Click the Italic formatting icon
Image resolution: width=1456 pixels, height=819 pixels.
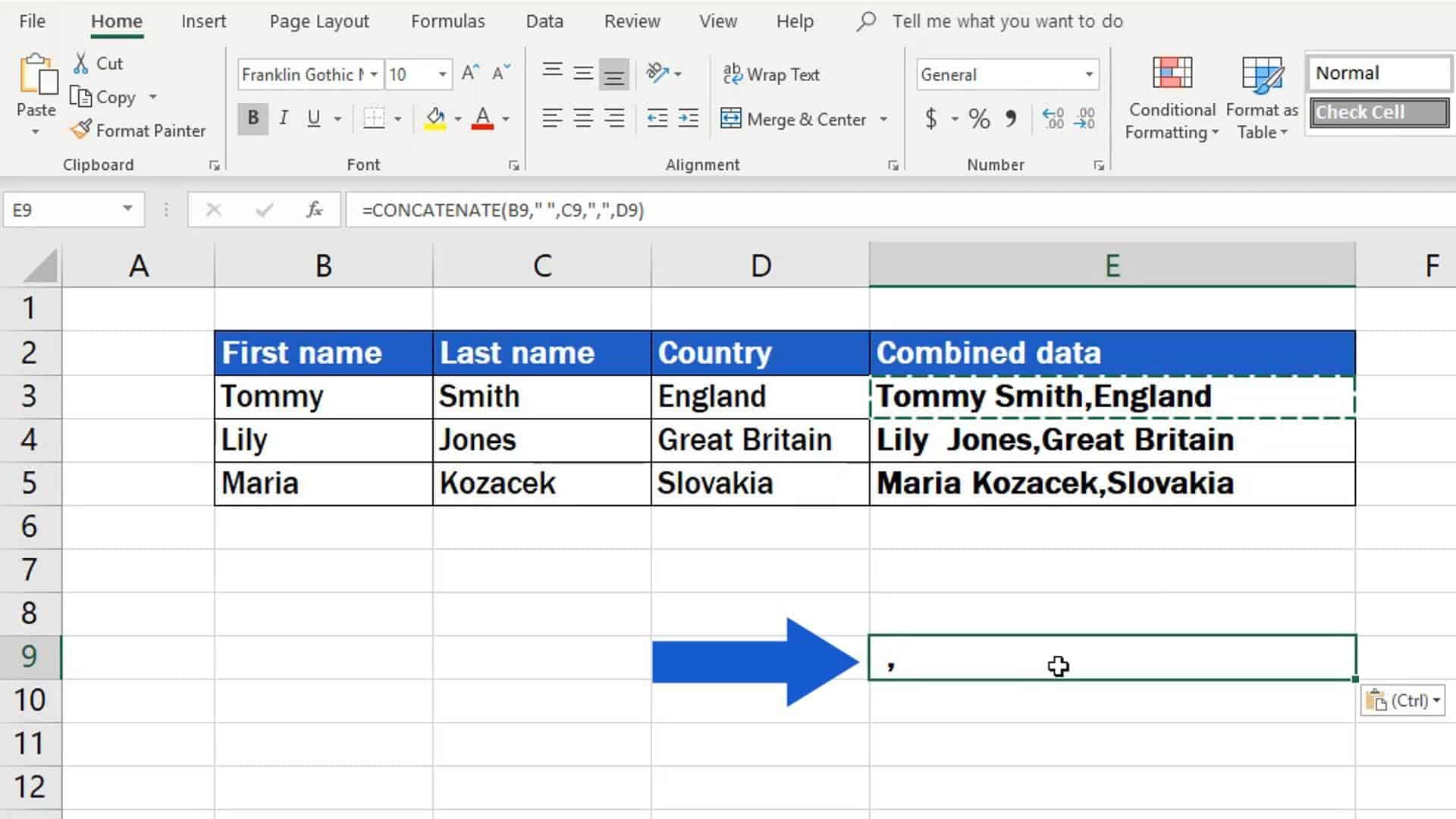pos(284,119)
